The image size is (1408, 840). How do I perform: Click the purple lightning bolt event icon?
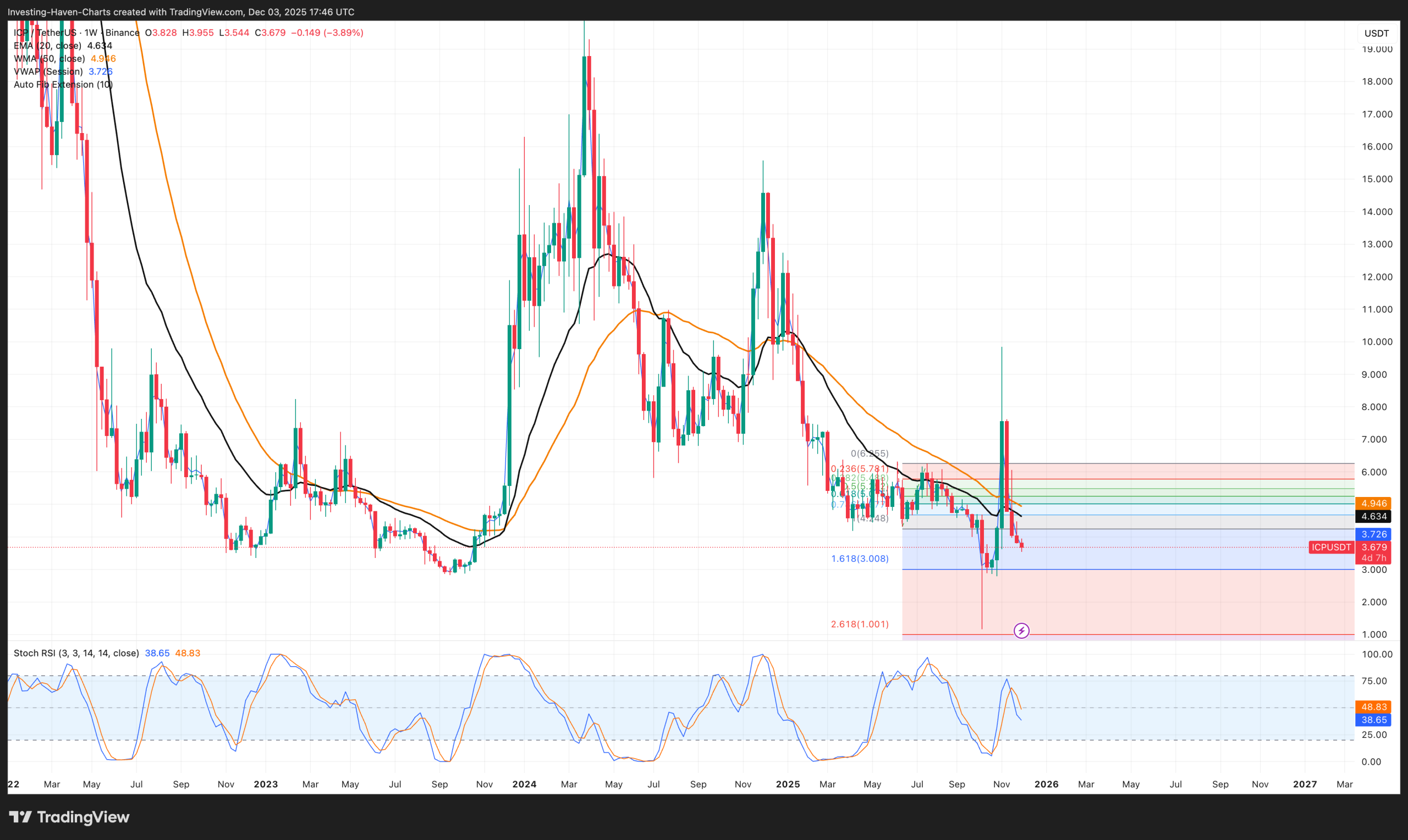click(1021, 631)
